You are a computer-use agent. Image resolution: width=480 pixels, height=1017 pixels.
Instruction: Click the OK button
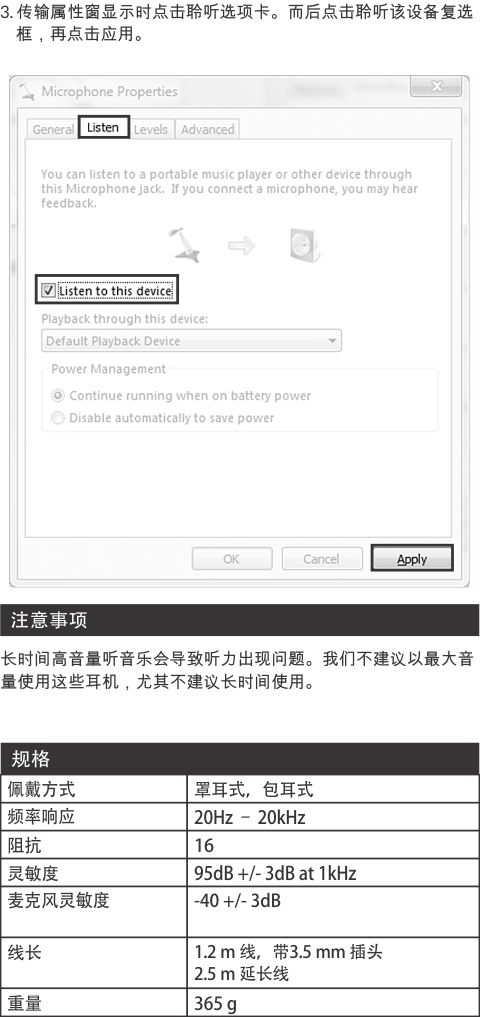tap(232, 558)
